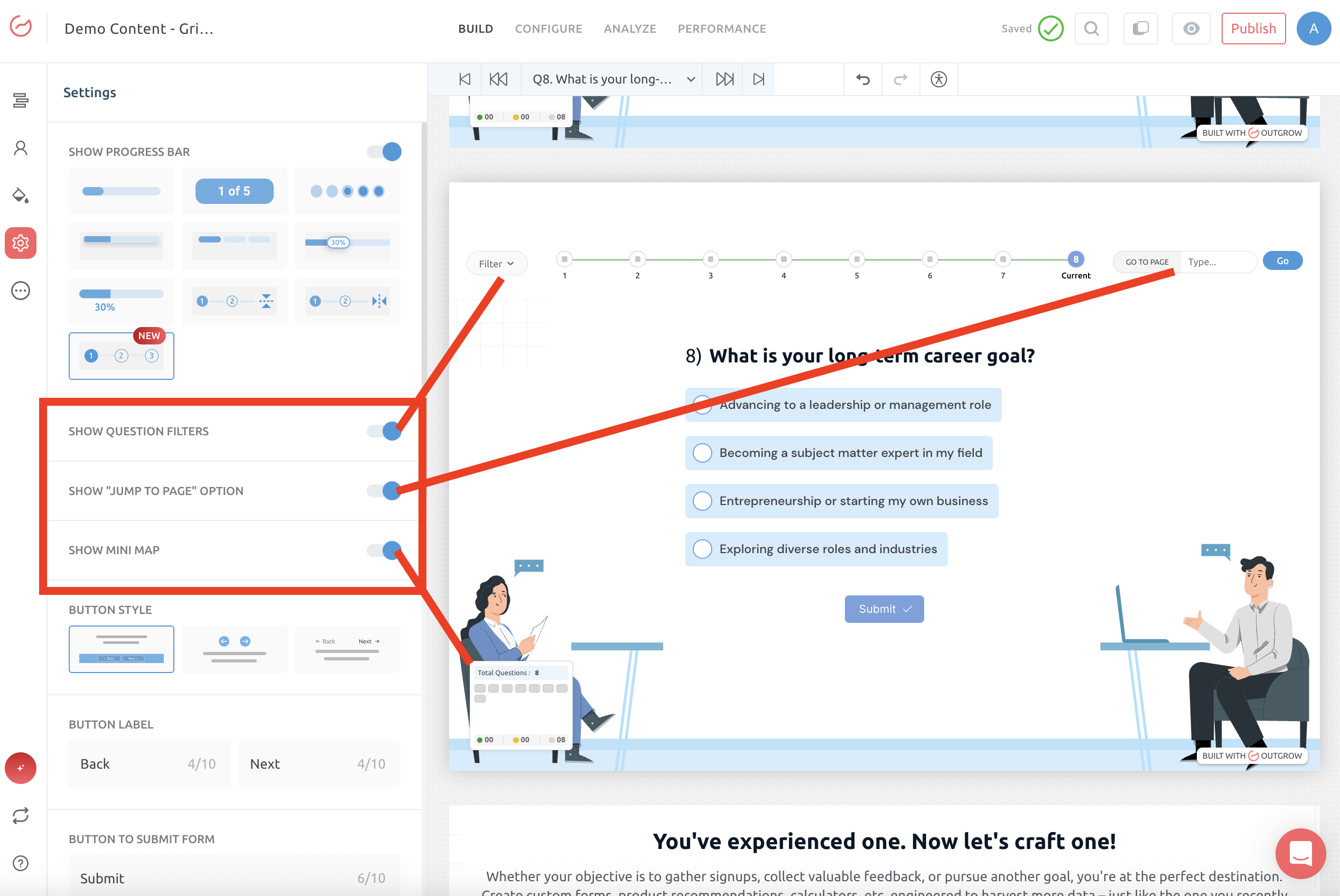Go to previous section double-arrow icon
Screen dimensions: 1340x896
[498, 79]
